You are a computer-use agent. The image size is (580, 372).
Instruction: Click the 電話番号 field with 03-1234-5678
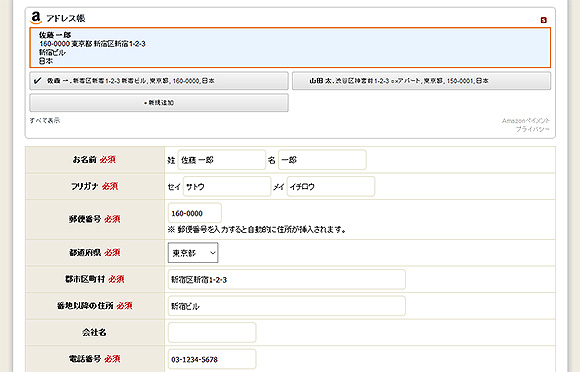[x=212, y=359]
